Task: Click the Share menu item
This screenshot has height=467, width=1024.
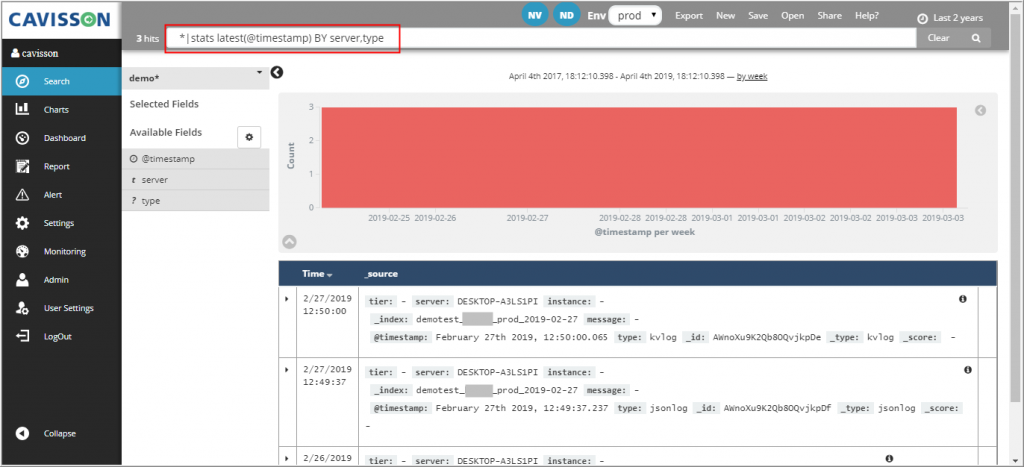Action: [x=829, y=16]
